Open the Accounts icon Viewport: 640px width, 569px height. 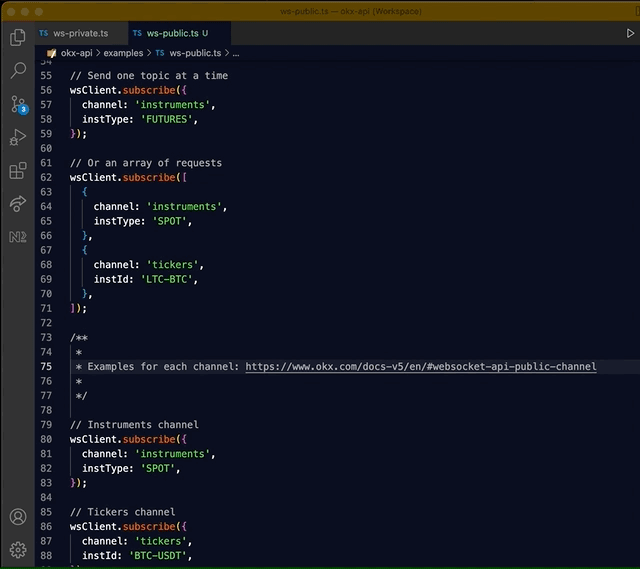pyautogui.click(x=18, y=517)
